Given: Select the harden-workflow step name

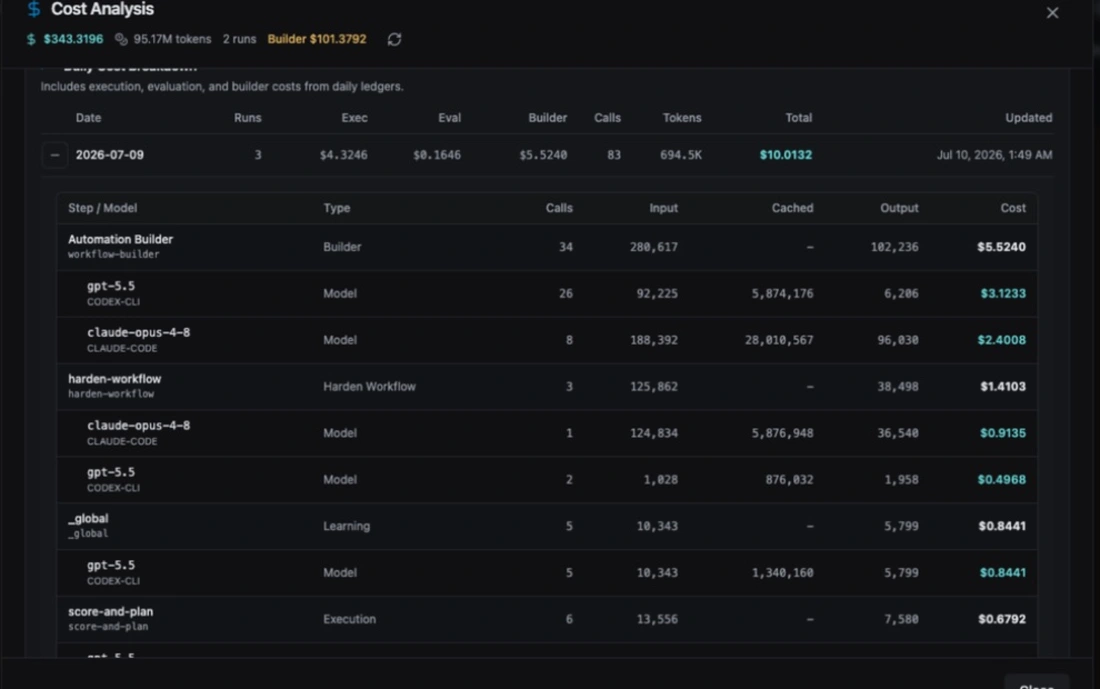Looking at the screenshot, I should click(114, 379).
